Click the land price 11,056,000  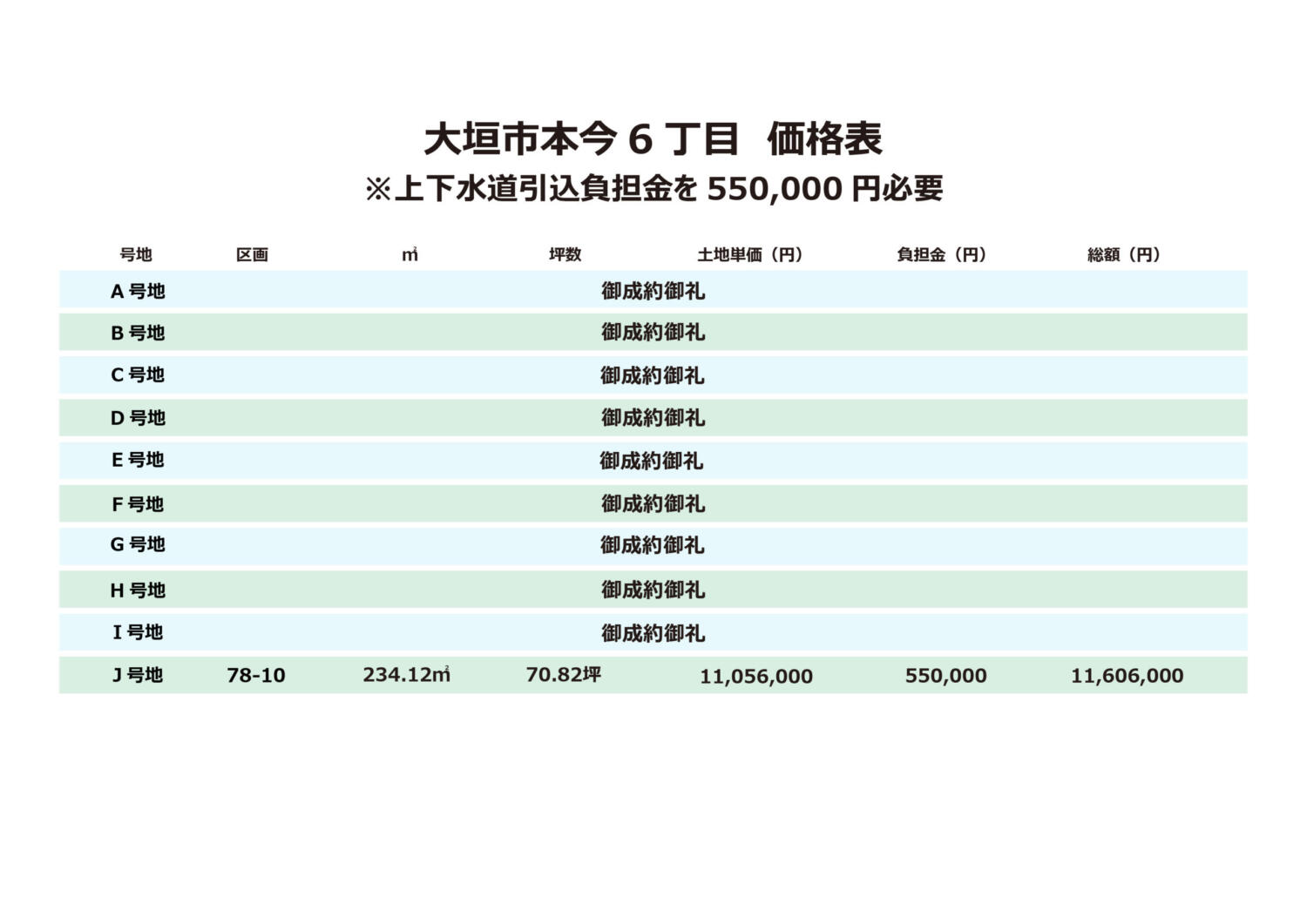click(x=756, y=676)
